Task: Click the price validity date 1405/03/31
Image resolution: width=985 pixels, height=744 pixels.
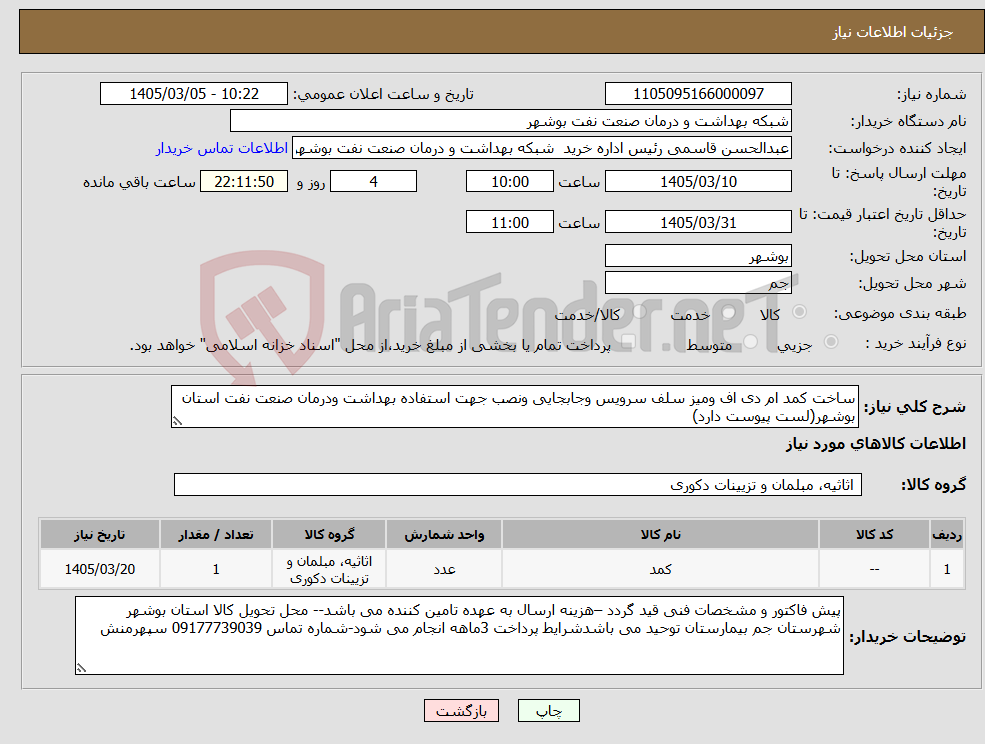Action: (x=698, y=222)
